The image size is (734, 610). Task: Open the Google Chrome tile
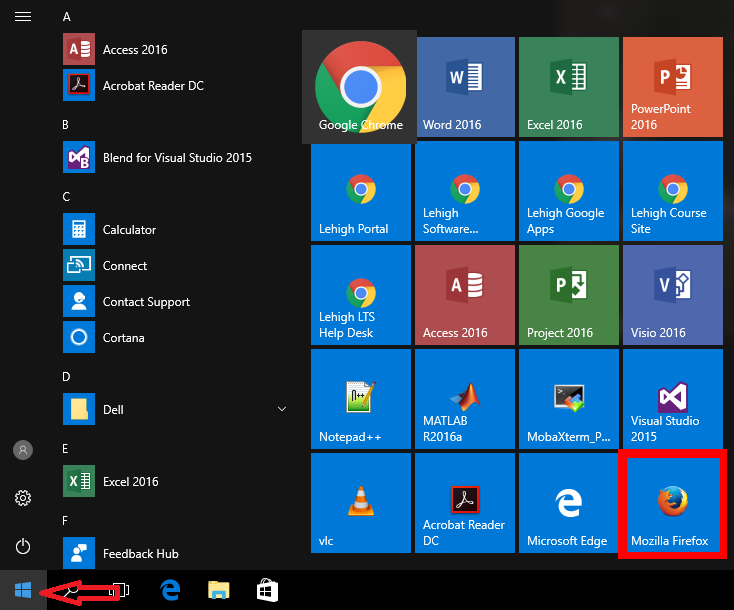click(360, 87)
